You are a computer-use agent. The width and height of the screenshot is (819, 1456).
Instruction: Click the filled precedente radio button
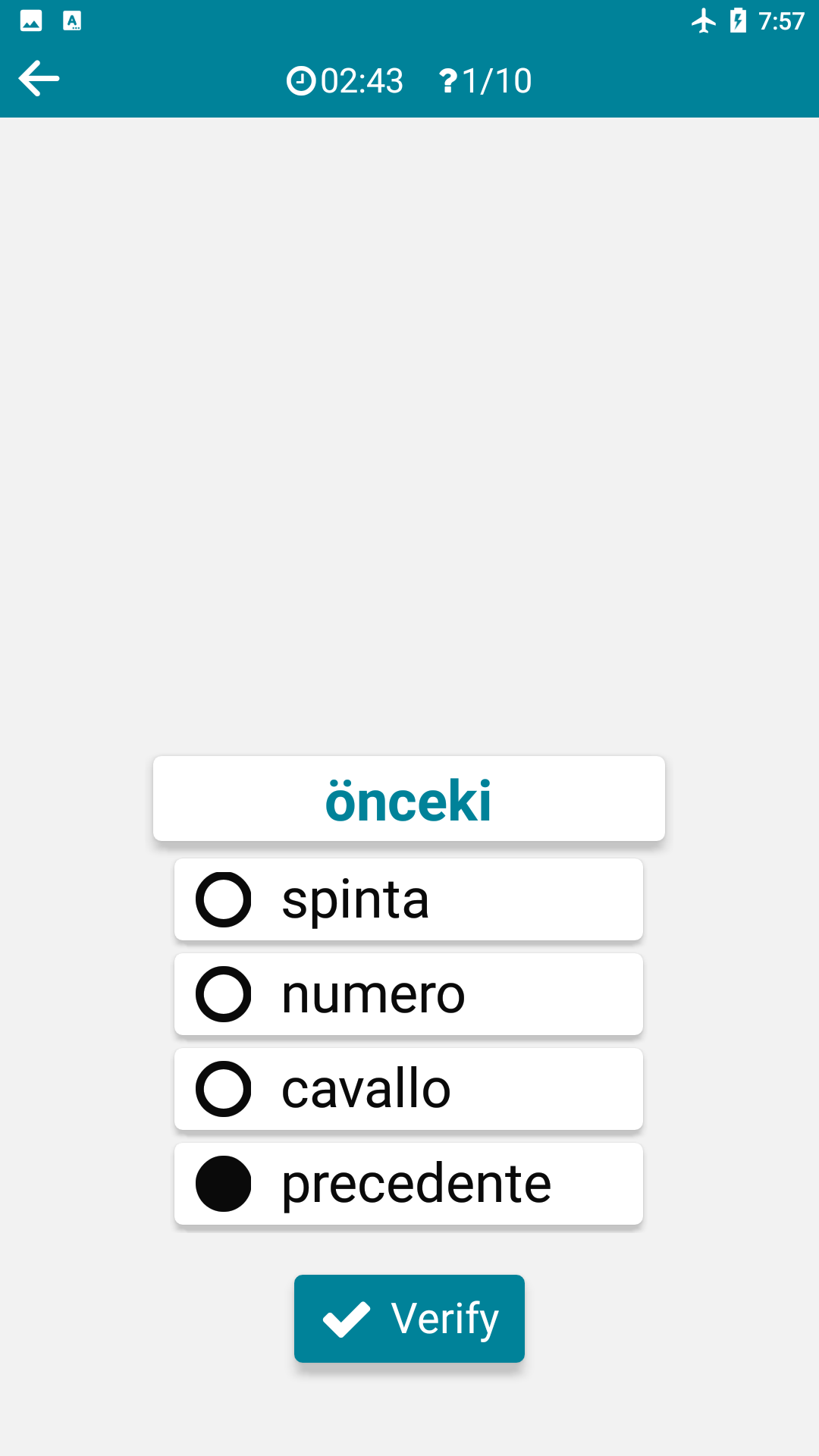click(224, 1184)
